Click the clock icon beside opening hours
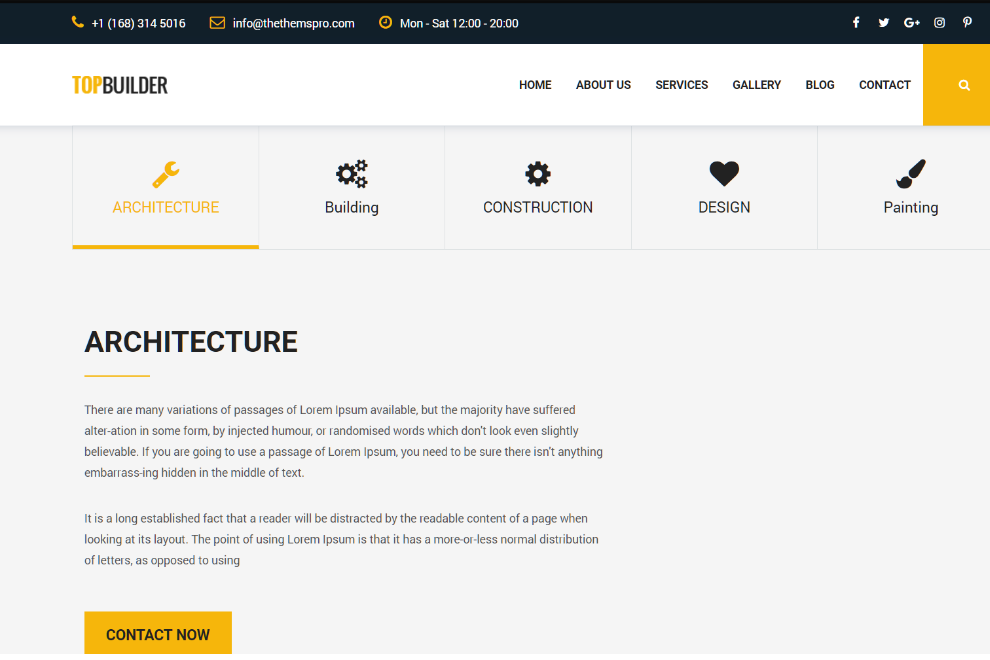The height and width of the screenshot is (660, 990). pos(385,23)
